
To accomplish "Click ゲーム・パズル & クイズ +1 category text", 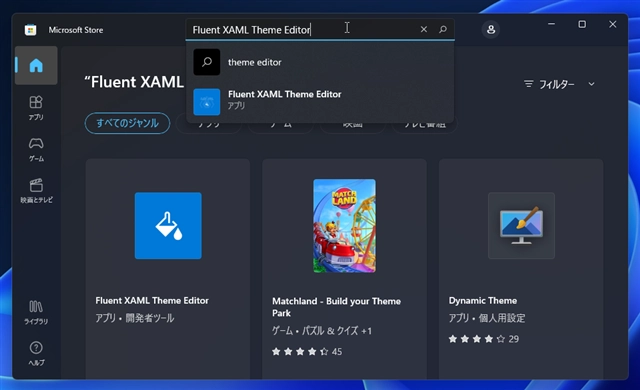I will 322,331.
